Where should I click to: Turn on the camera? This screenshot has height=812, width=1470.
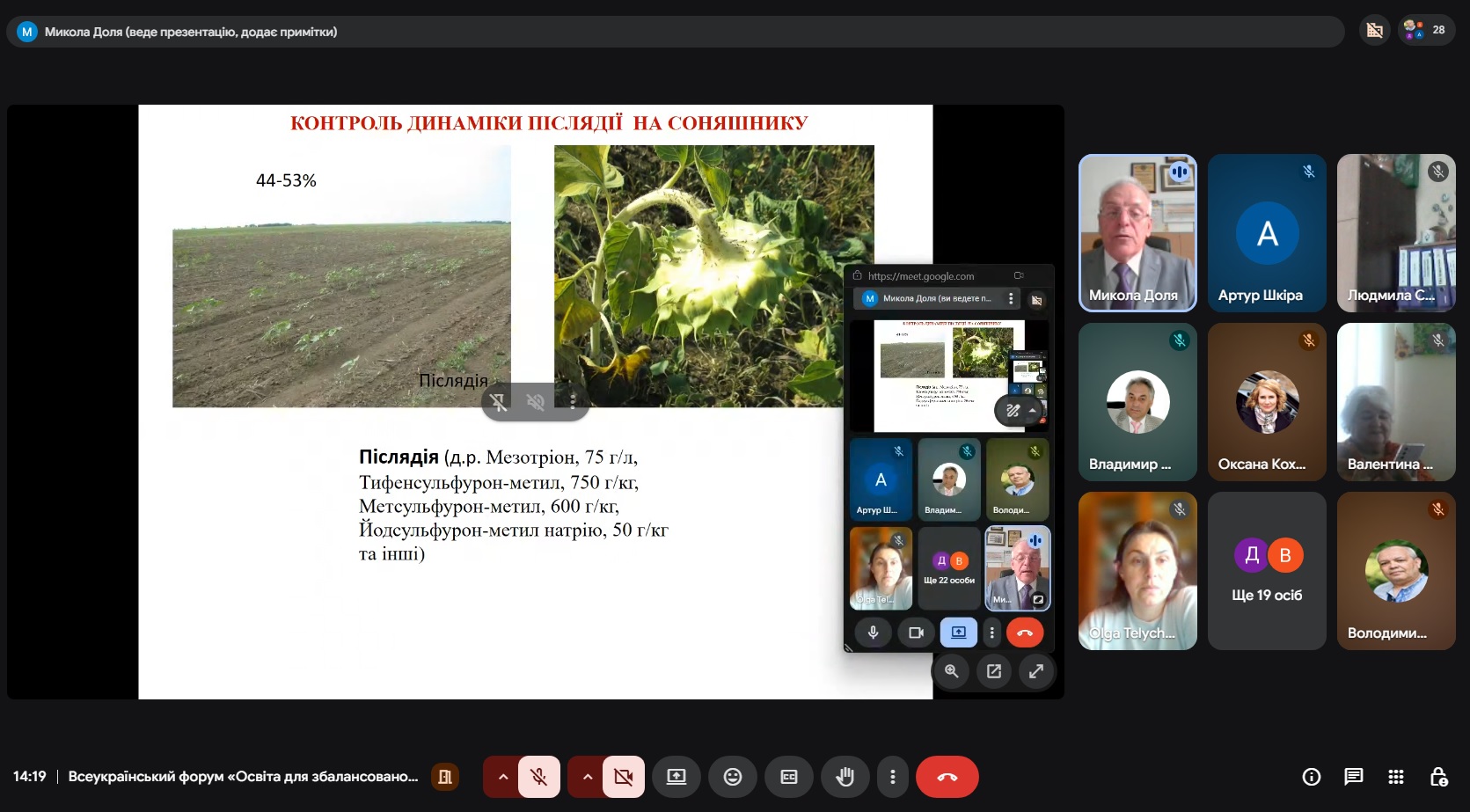623,777
